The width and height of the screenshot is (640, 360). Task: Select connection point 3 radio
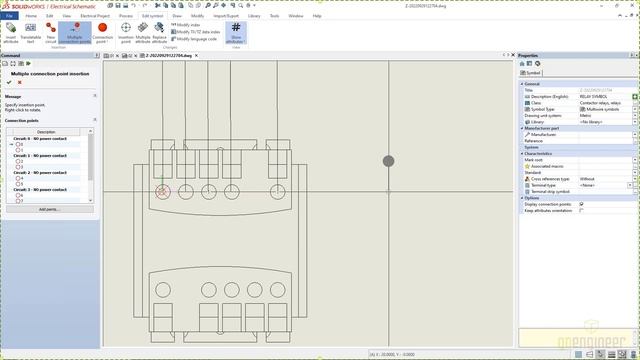point(18,167)
